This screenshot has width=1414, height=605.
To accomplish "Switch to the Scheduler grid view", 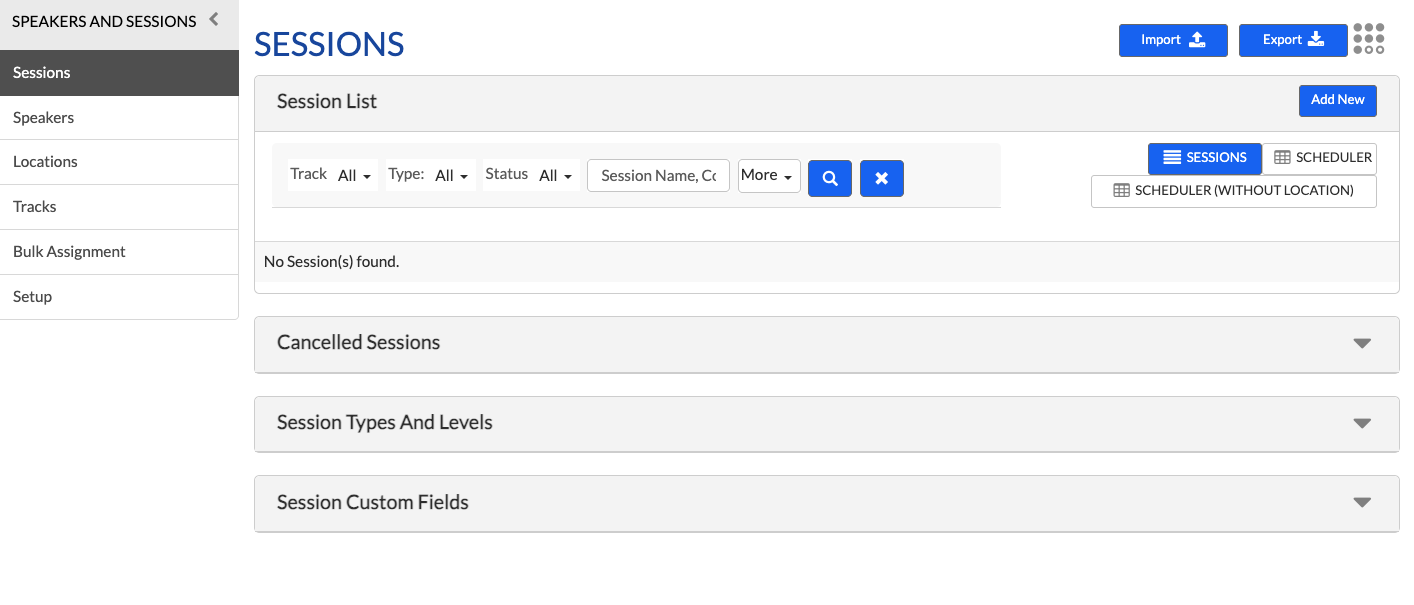I will tap(1321, 158).
